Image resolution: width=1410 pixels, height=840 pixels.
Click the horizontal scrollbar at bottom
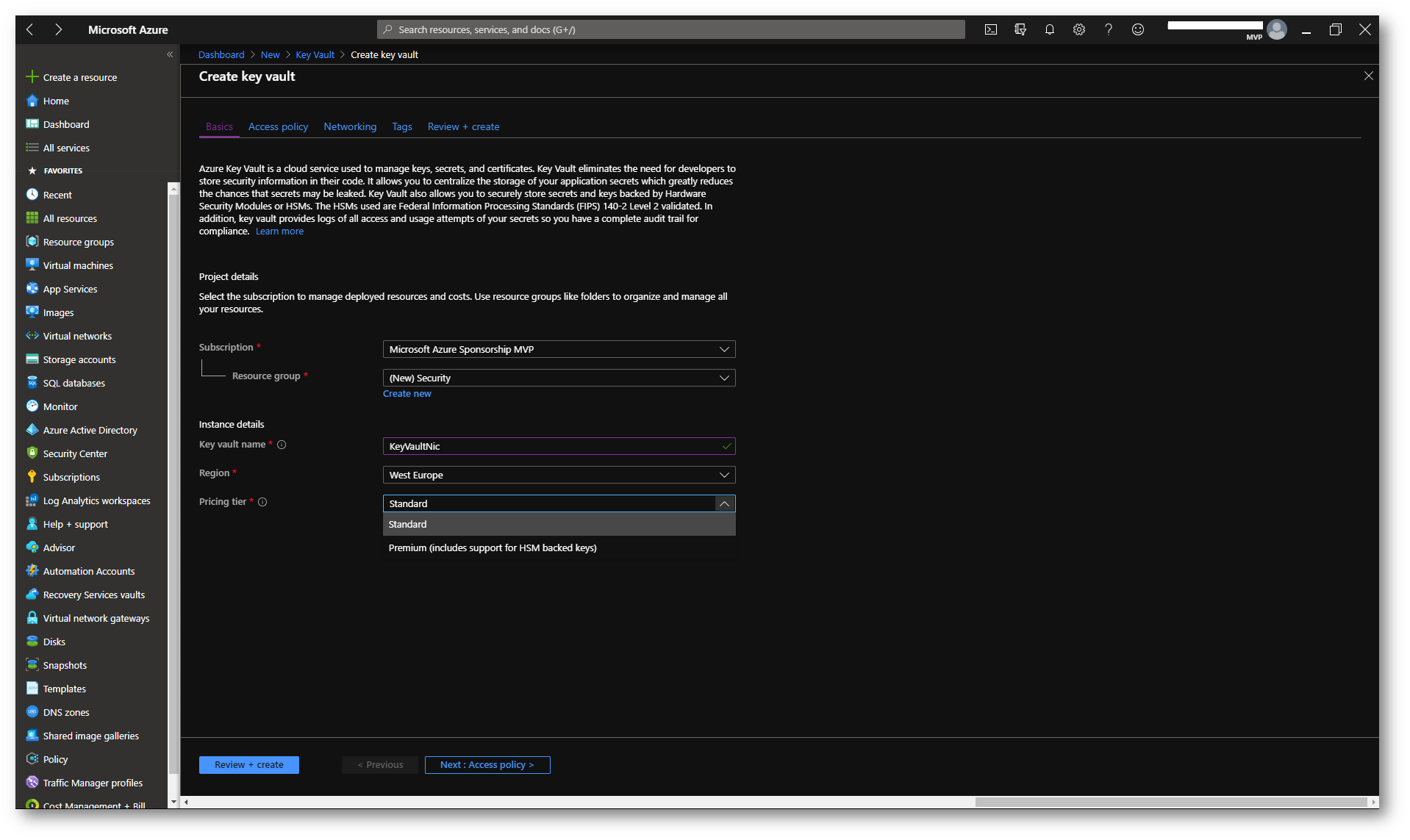[1170, 802]
